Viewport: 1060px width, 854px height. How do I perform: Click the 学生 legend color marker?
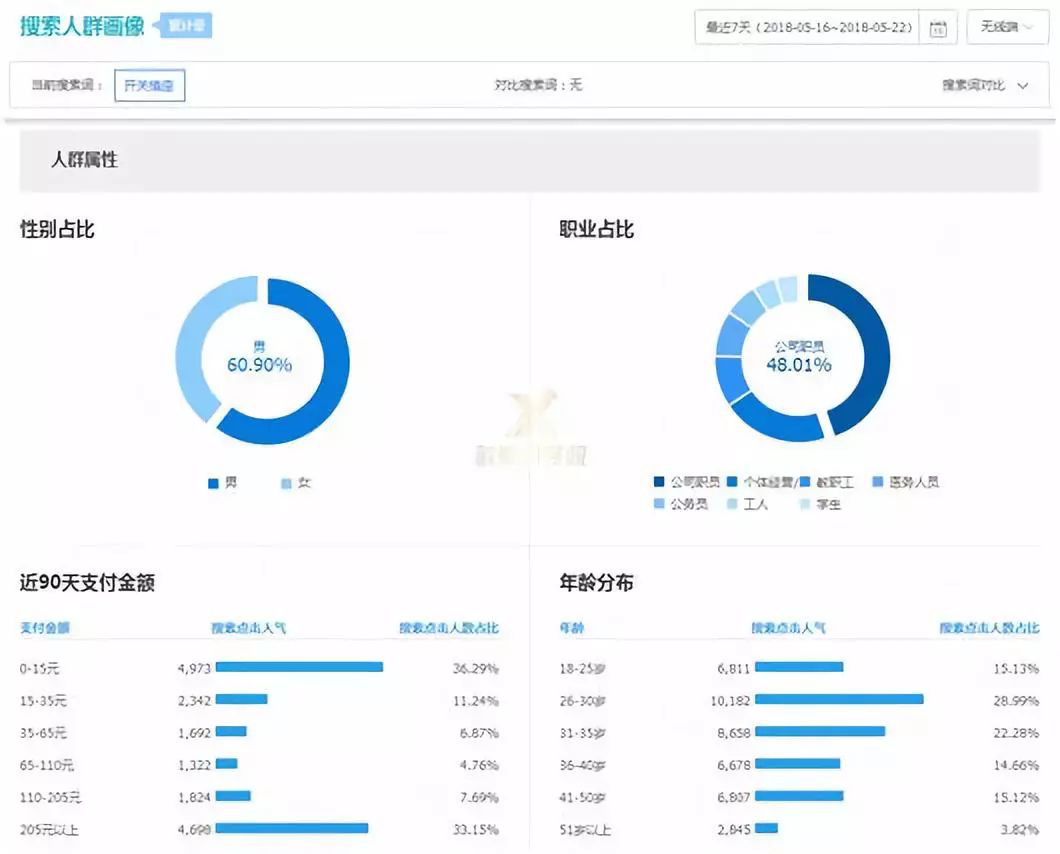coord(805,505)
